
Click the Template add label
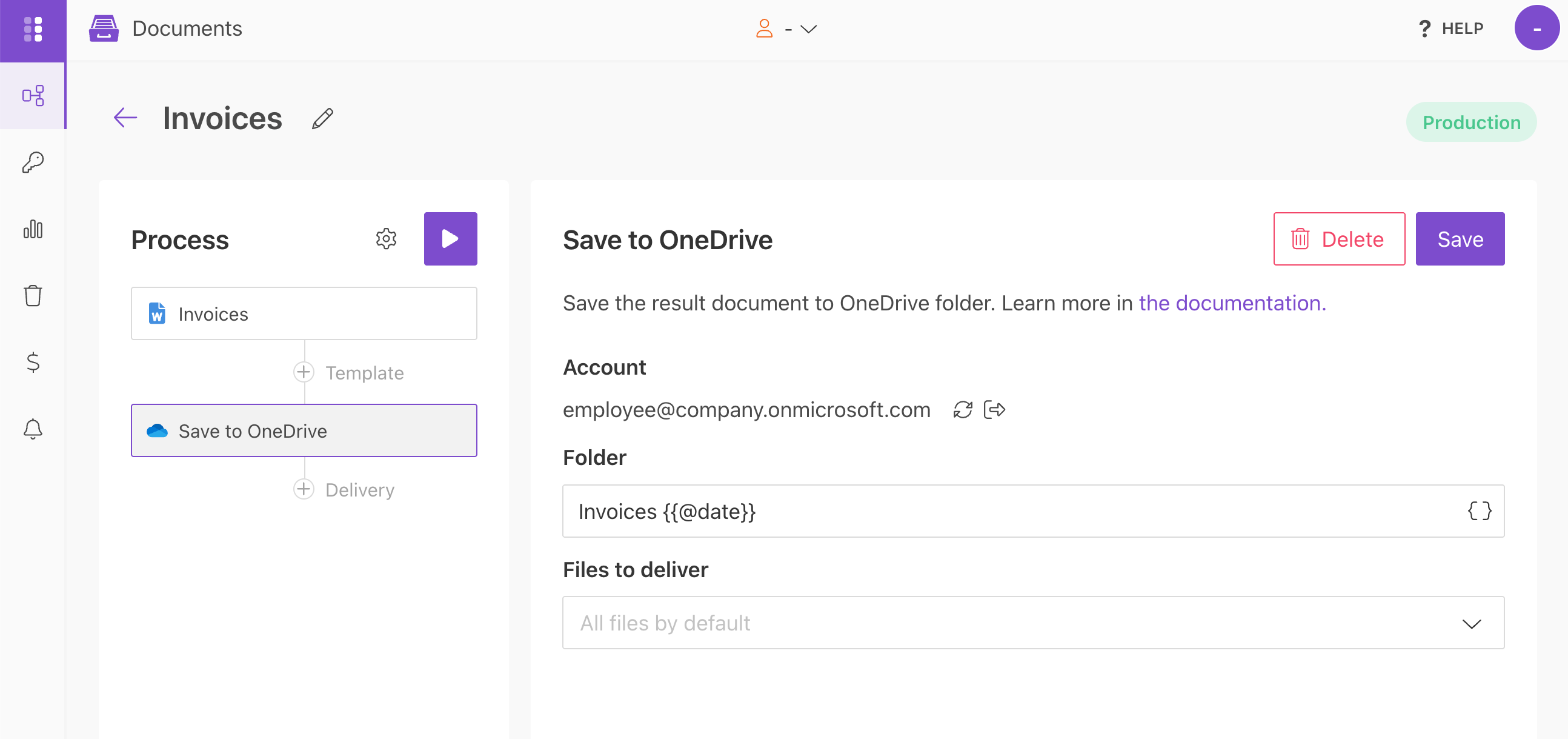point(365,373)
